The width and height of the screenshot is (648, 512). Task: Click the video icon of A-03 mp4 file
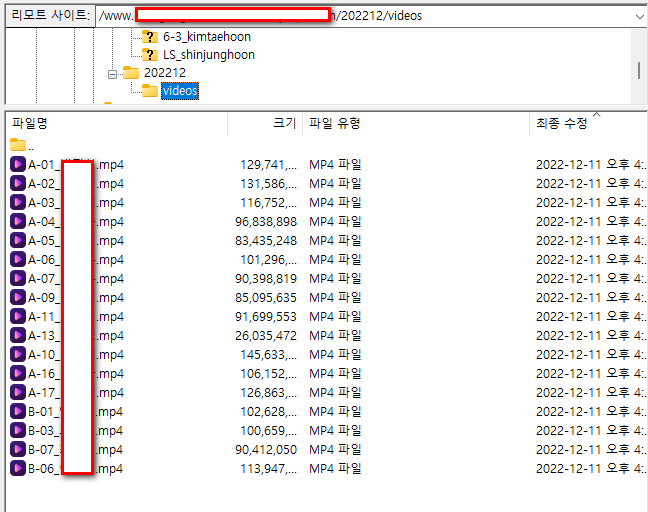pos(18,202)
